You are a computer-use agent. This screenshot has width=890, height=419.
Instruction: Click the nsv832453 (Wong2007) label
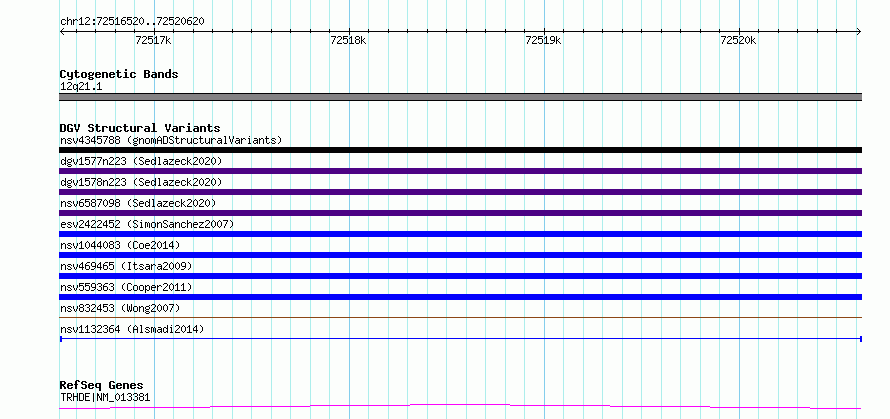pyautogui.click(x=120, y=308)
